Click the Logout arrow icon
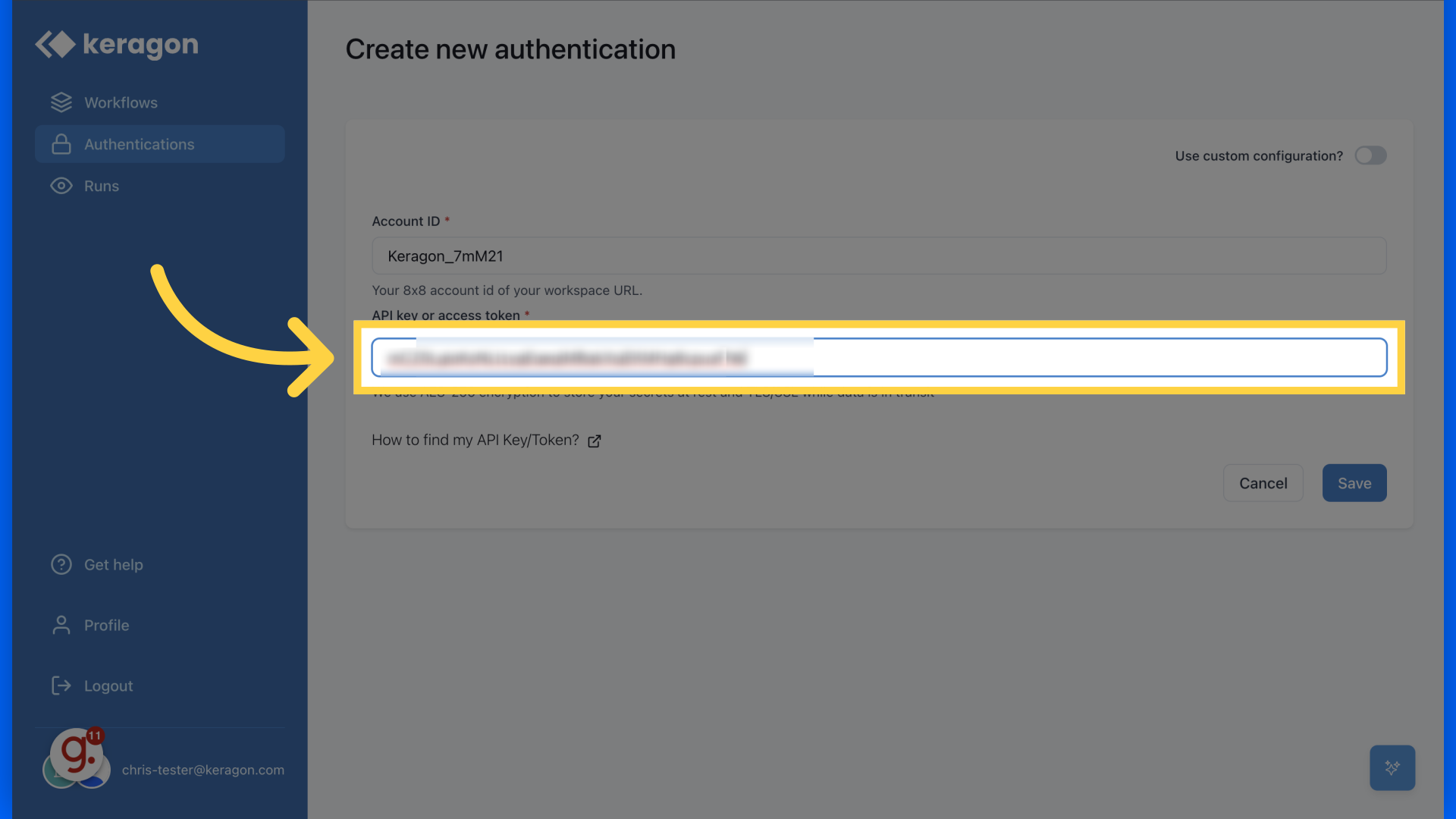This screenshot has height=819, width=1456. coord(61,686)
